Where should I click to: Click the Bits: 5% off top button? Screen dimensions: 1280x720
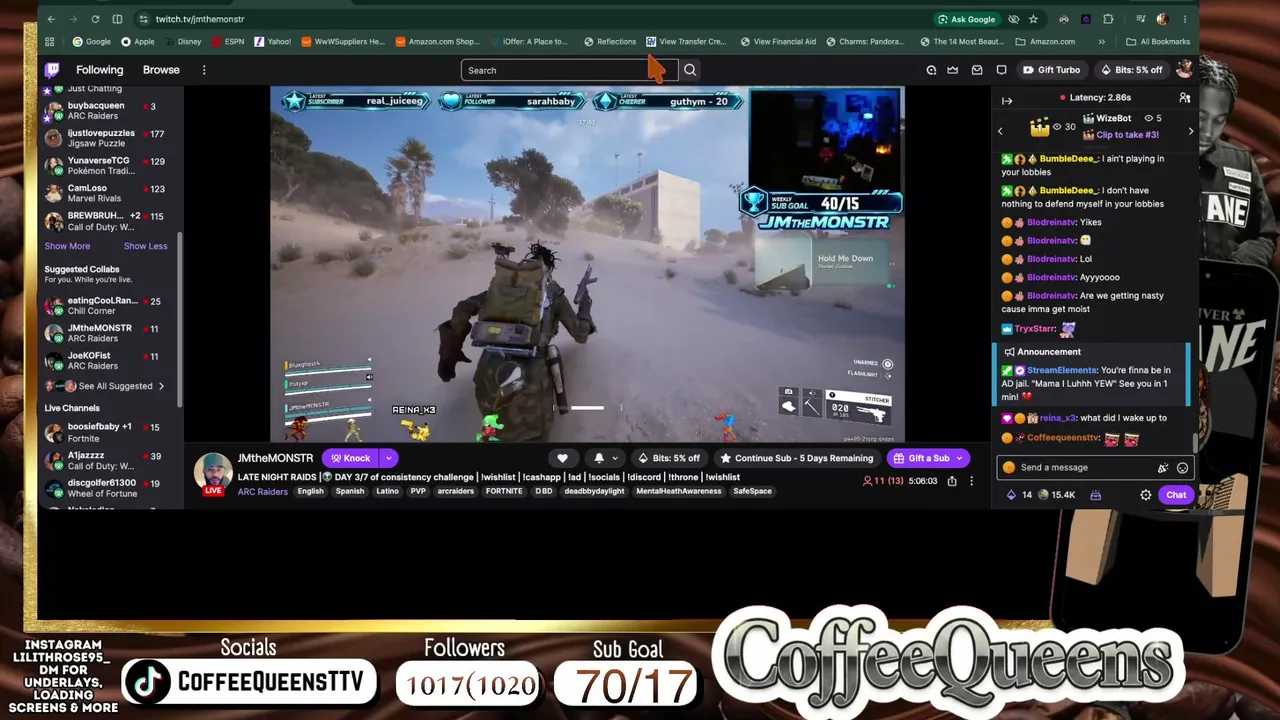coord(1131,70)
